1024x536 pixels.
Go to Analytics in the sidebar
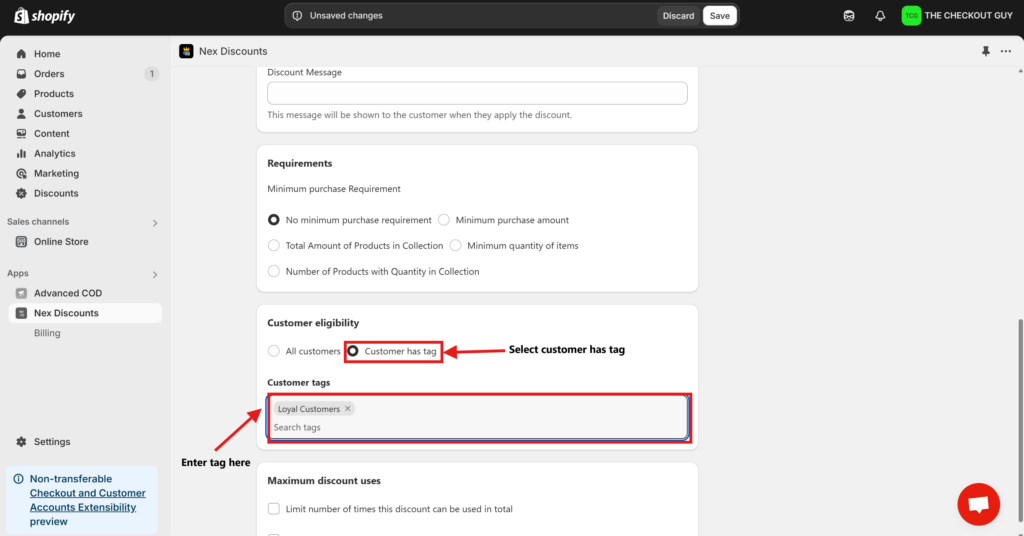coord(54,154)
